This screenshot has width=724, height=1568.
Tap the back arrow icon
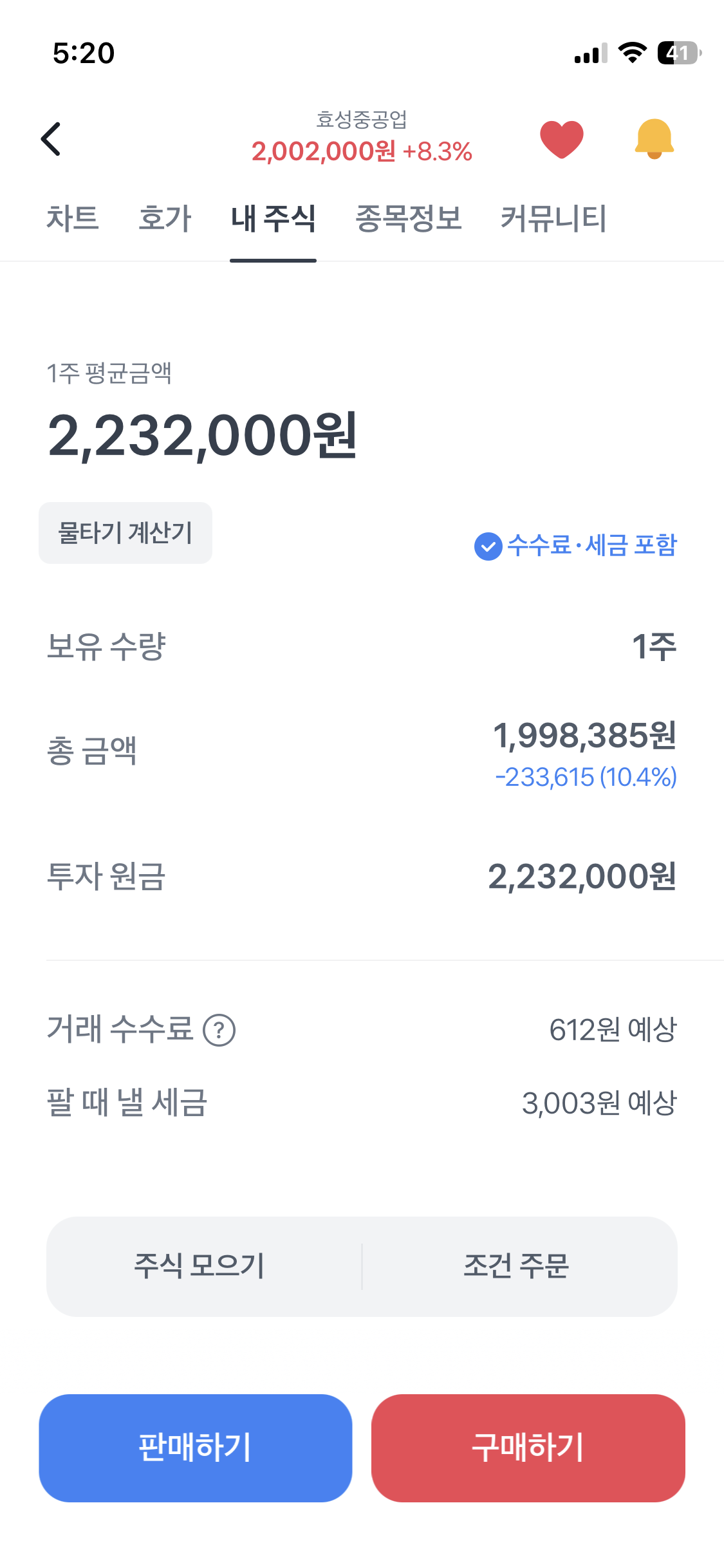(51, 139)
